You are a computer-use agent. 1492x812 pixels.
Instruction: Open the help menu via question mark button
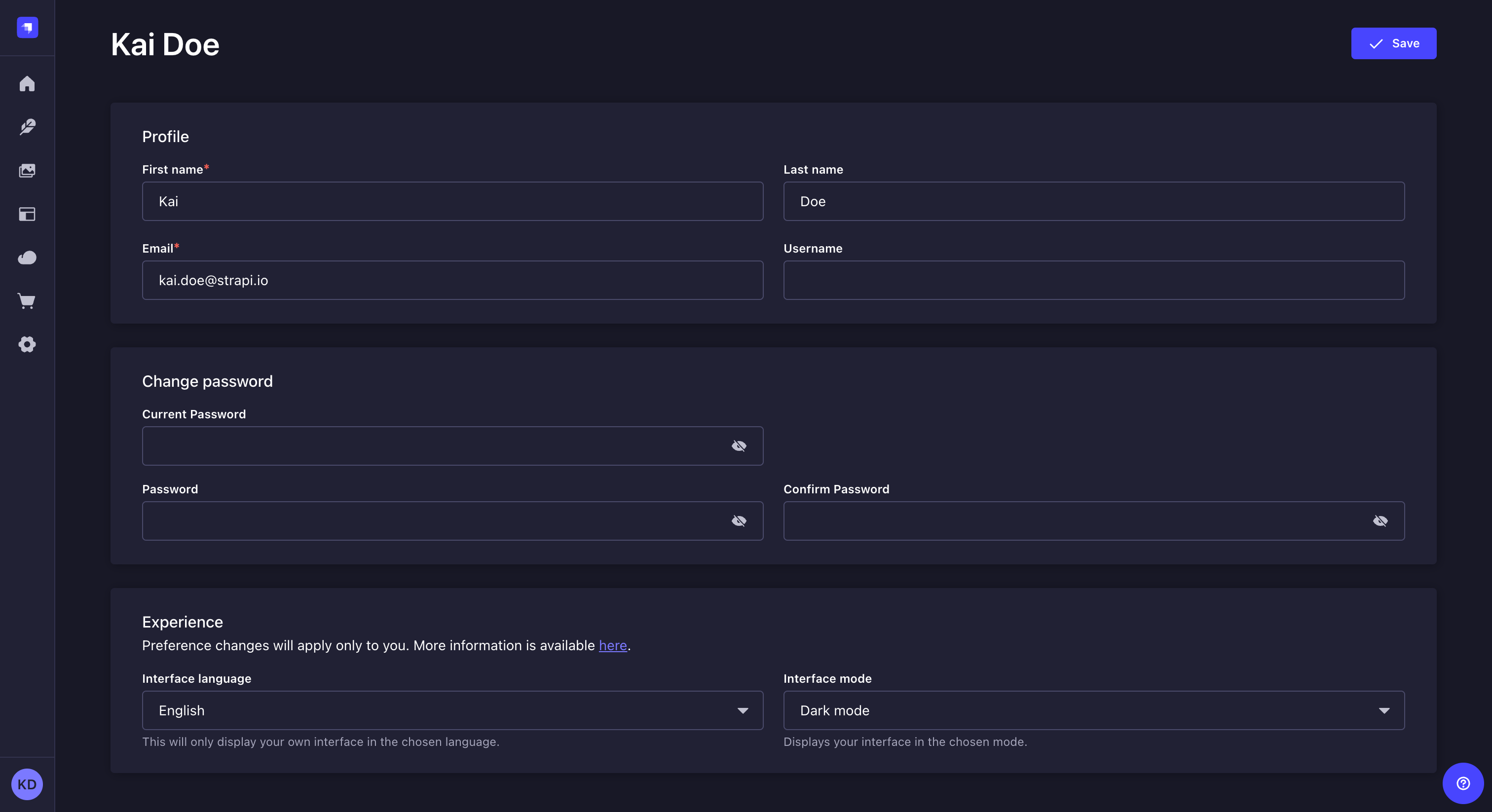pos(1462,783)
